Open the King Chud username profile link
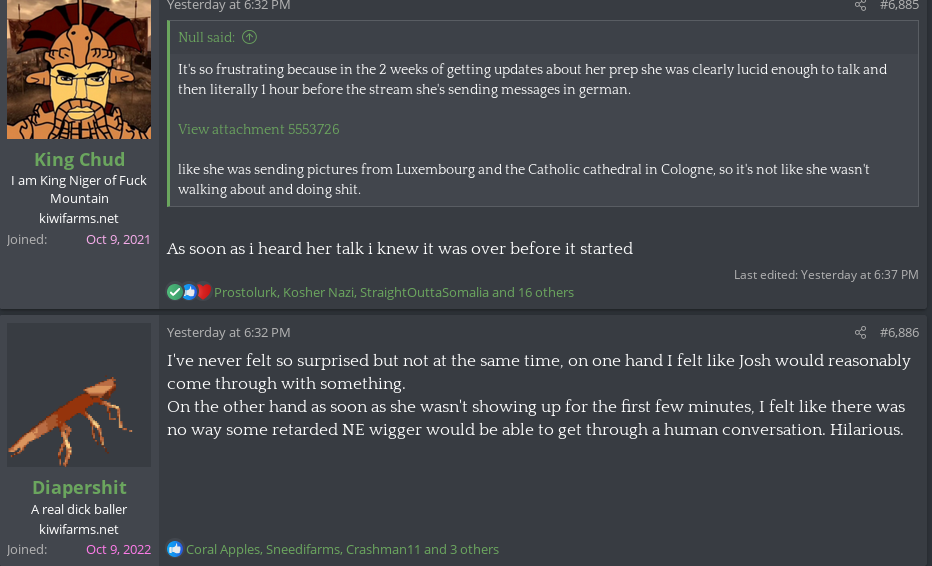932x566 pixels. [79, 159]
